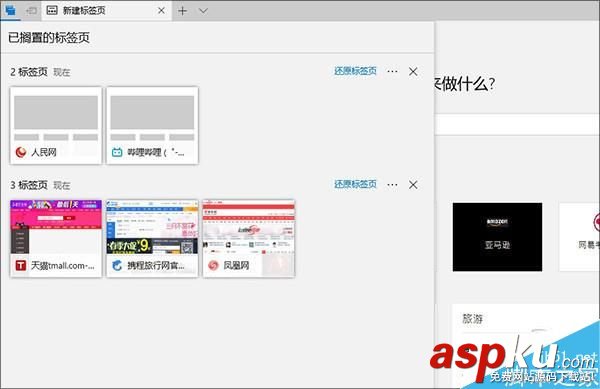Open the 亚马逊 top site tile
The width and height of the screenshot is (600, 389).
click(497, 237)
